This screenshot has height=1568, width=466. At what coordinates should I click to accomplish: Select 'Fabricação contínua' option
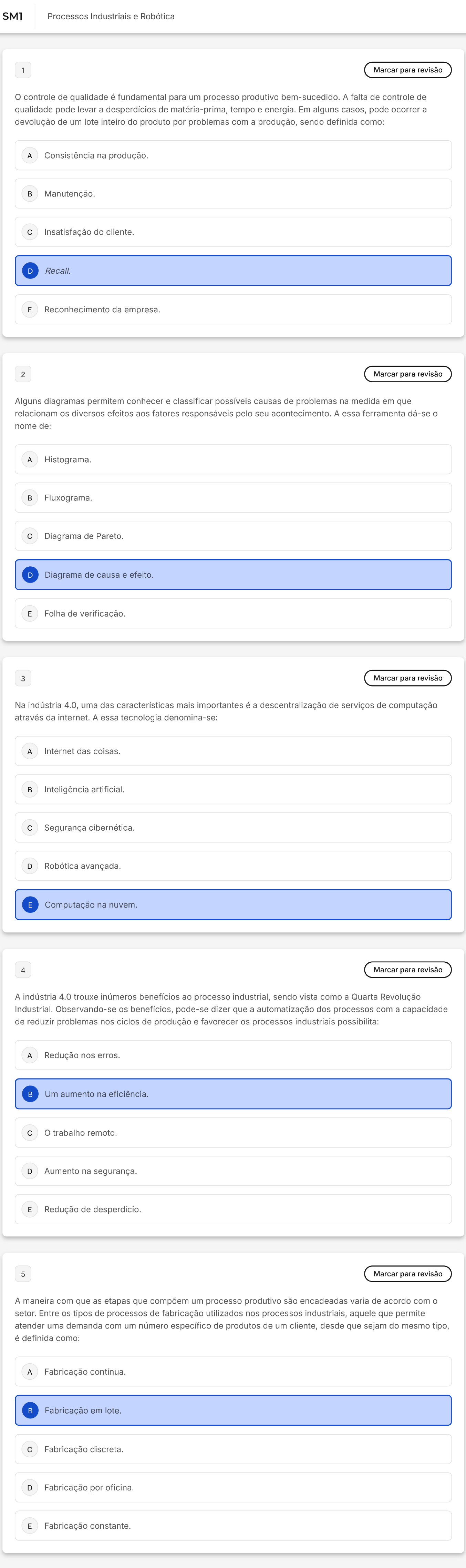pyautogui.click(x=233, y=1372)
